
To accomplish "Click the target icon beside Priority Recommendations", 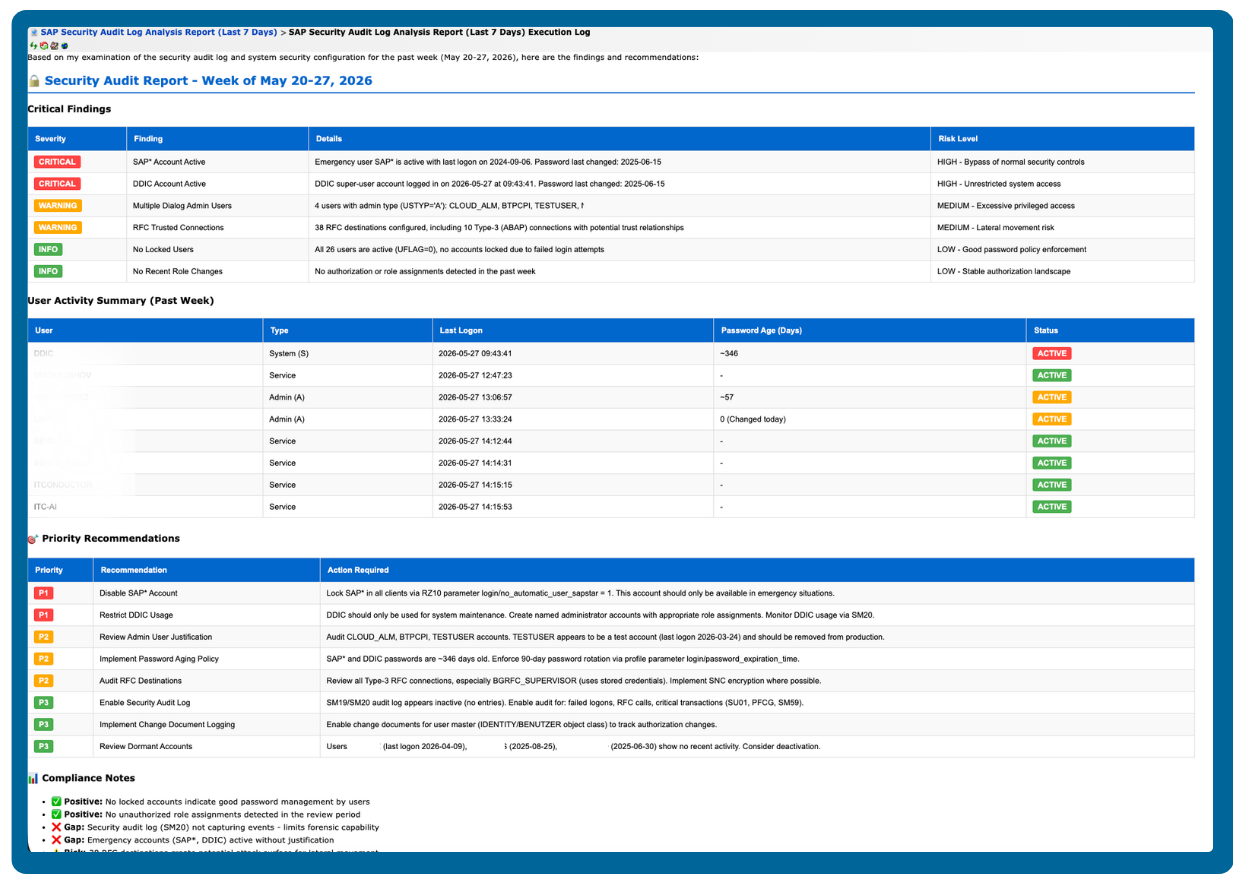I will tap(34, 539).
